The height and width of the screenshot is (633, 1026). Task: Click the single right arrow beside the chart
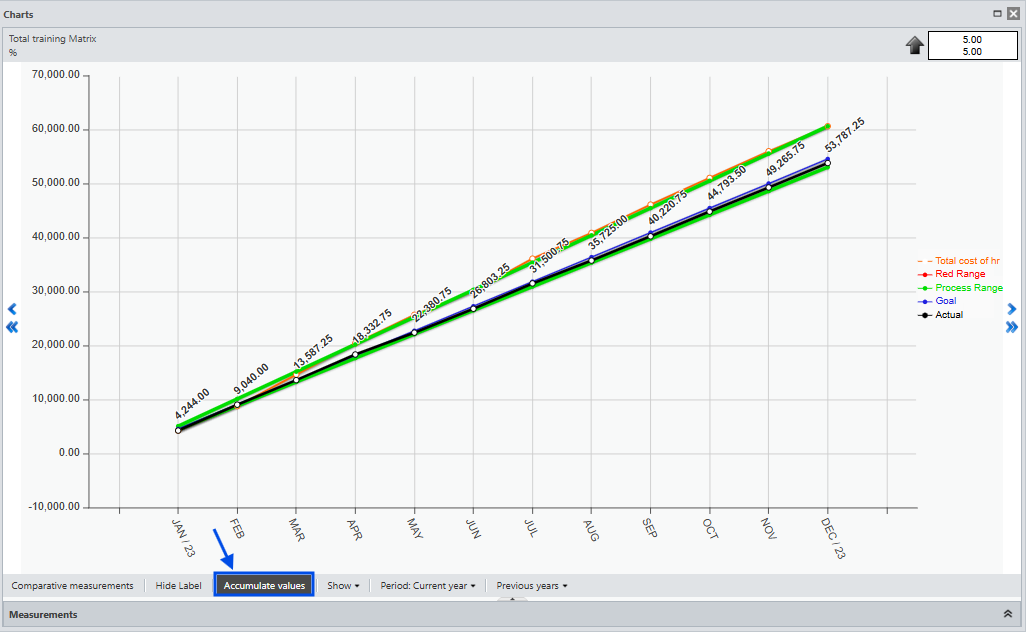coord(1011,309)
